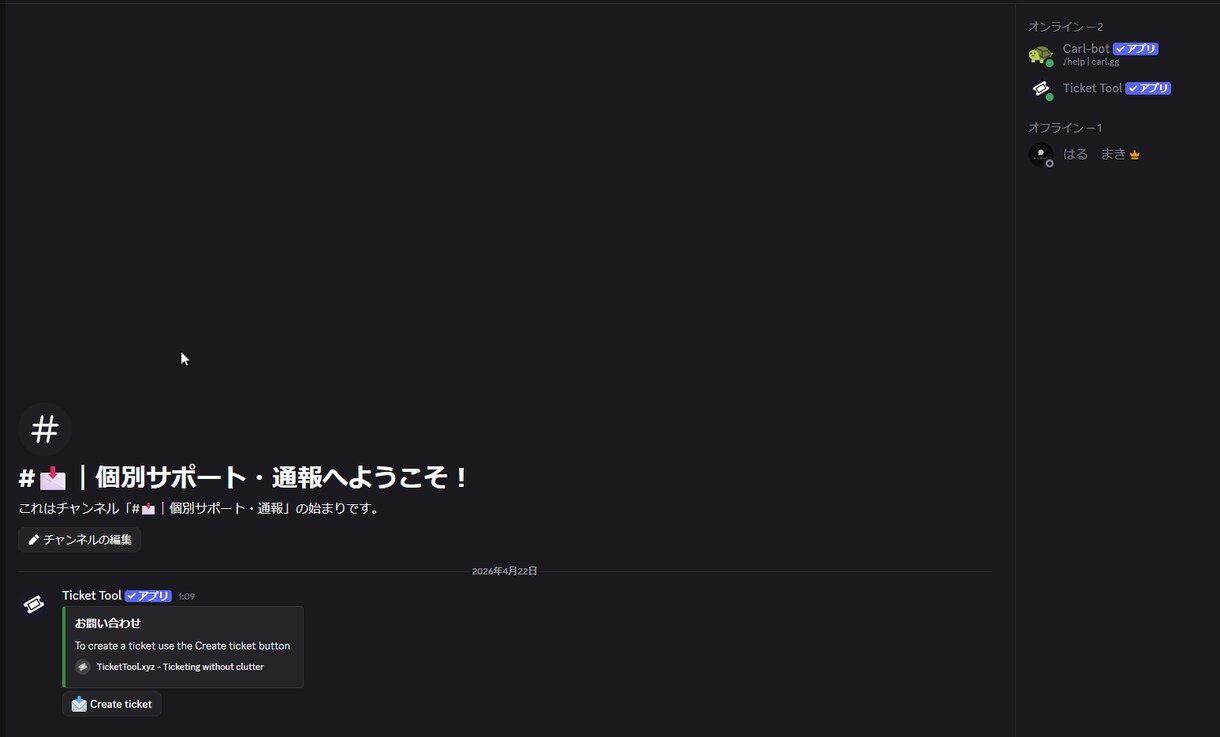Click the crown icon beside はる まき
Image resolution: width=1220 pixels, height=737 pixels.
(1135, 155)
